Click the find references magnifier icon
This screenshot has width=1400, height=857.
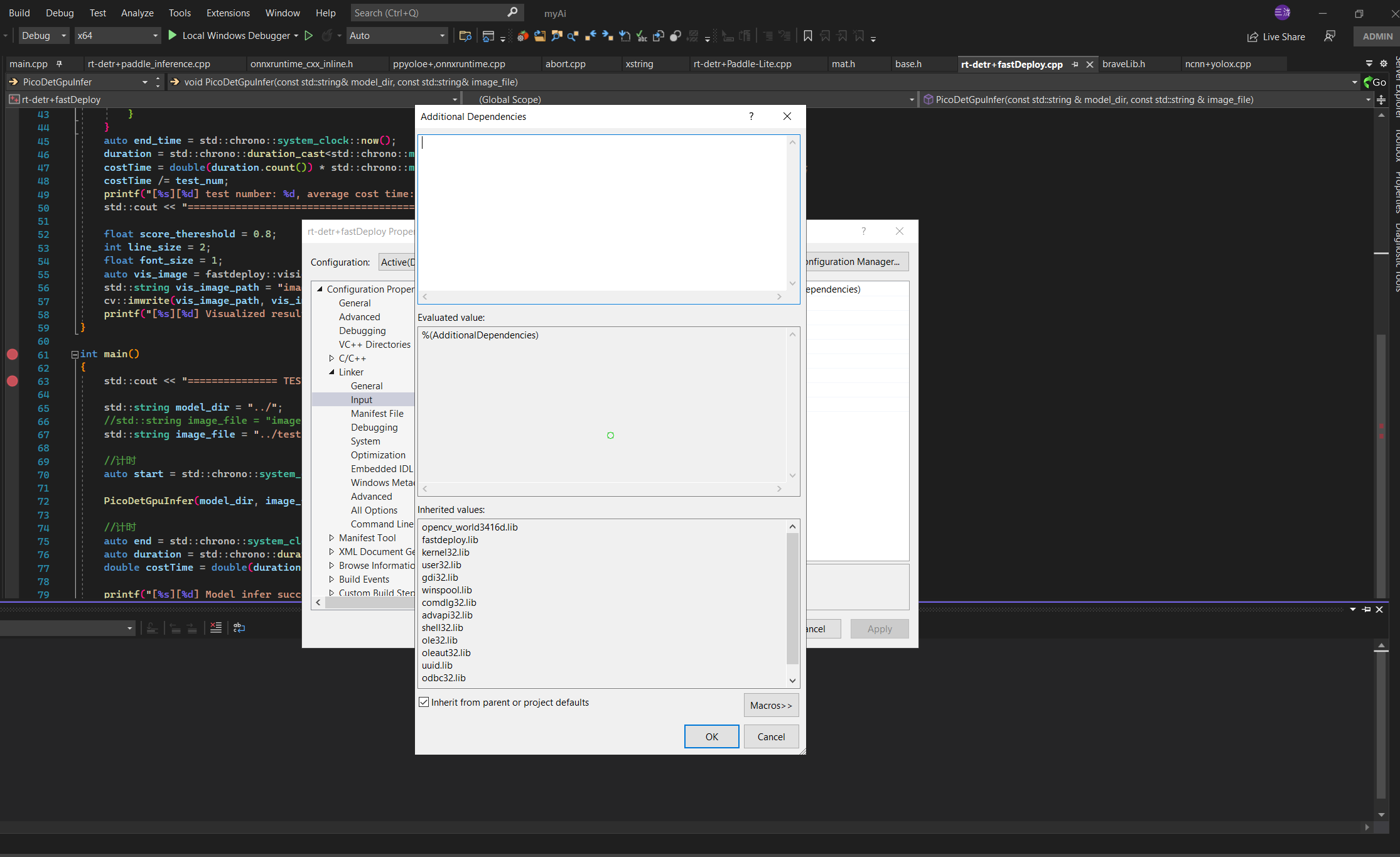click(x=573, y=36)
